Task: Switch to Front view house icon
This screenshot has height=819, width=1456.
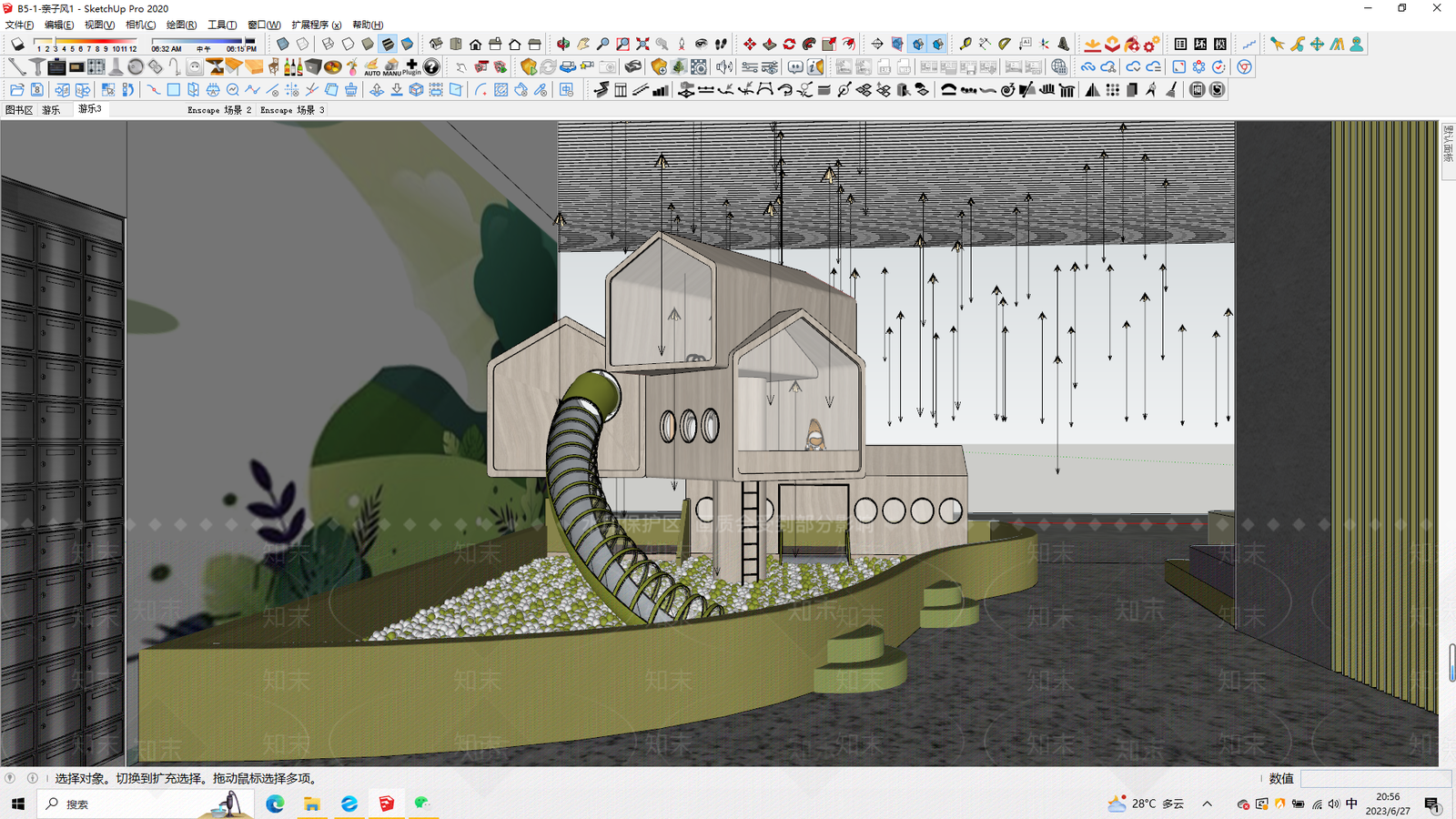Action: 475,44
